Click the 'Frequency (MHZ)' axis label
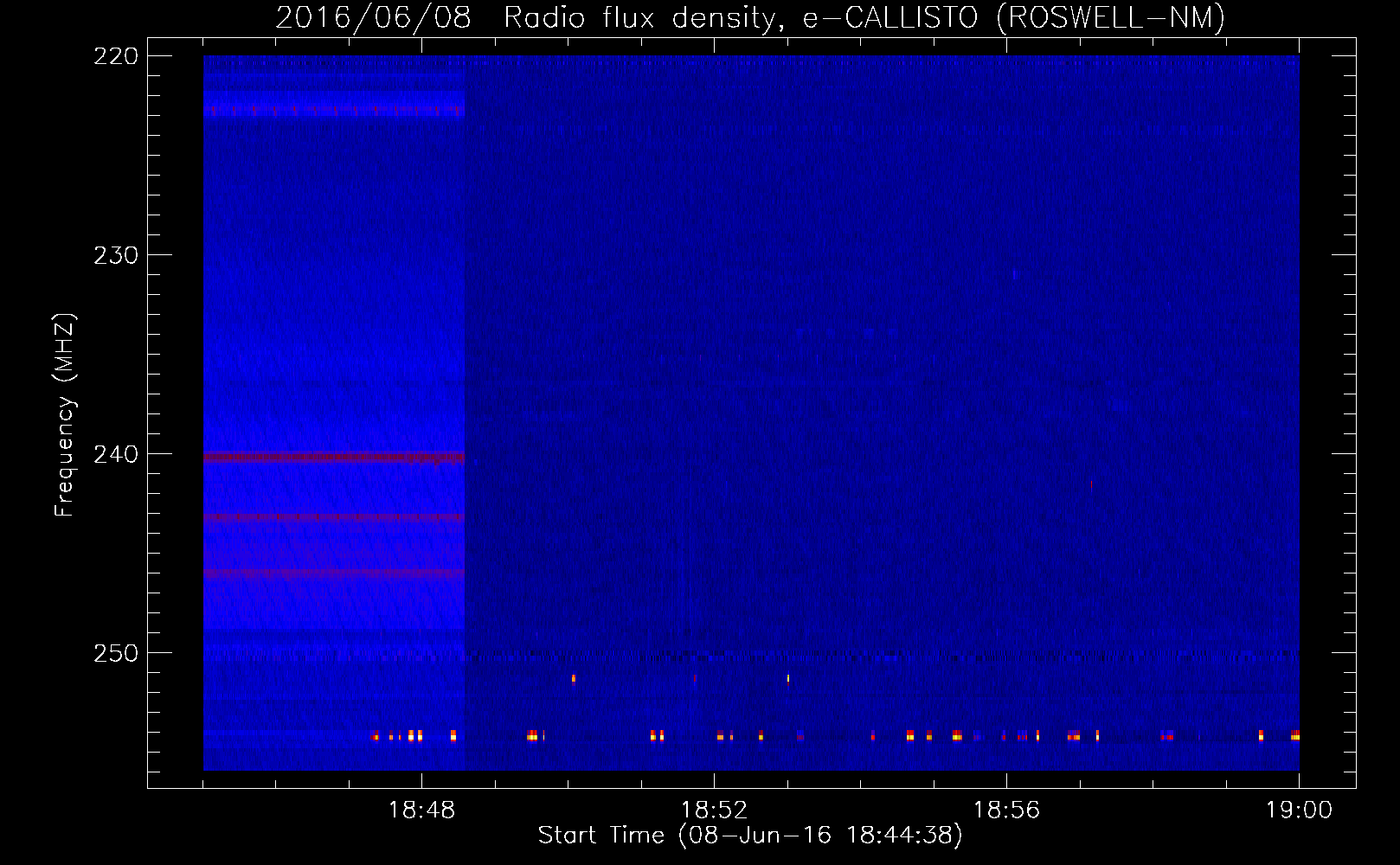 tap(65, 415)
